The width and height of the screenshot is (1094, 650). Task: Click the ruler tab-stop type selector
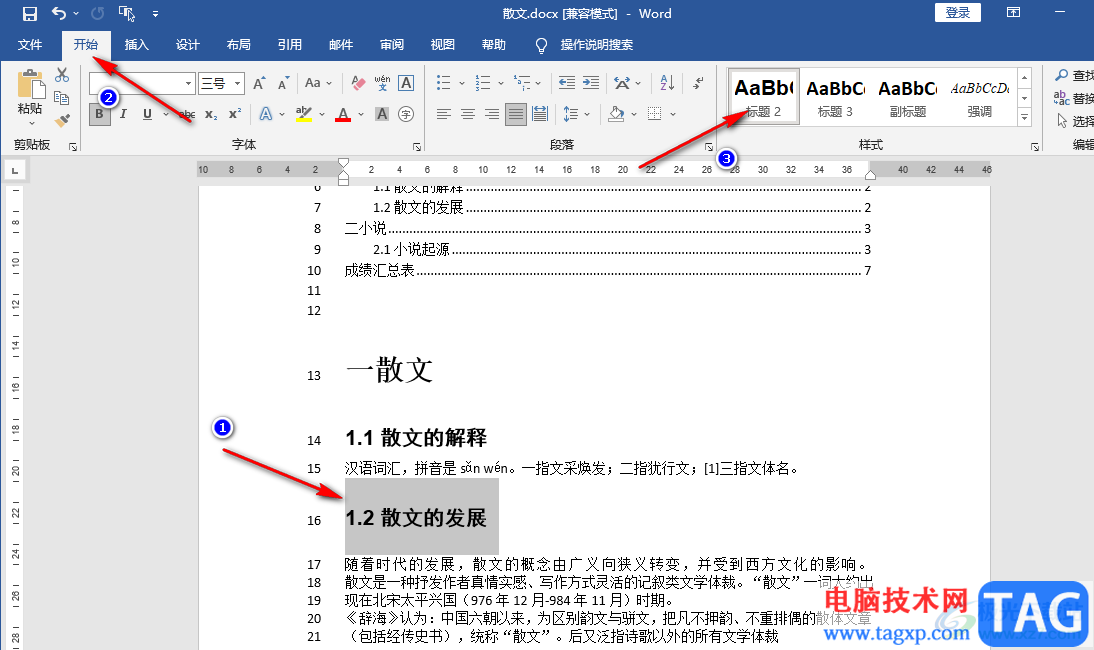click(15, 169)
